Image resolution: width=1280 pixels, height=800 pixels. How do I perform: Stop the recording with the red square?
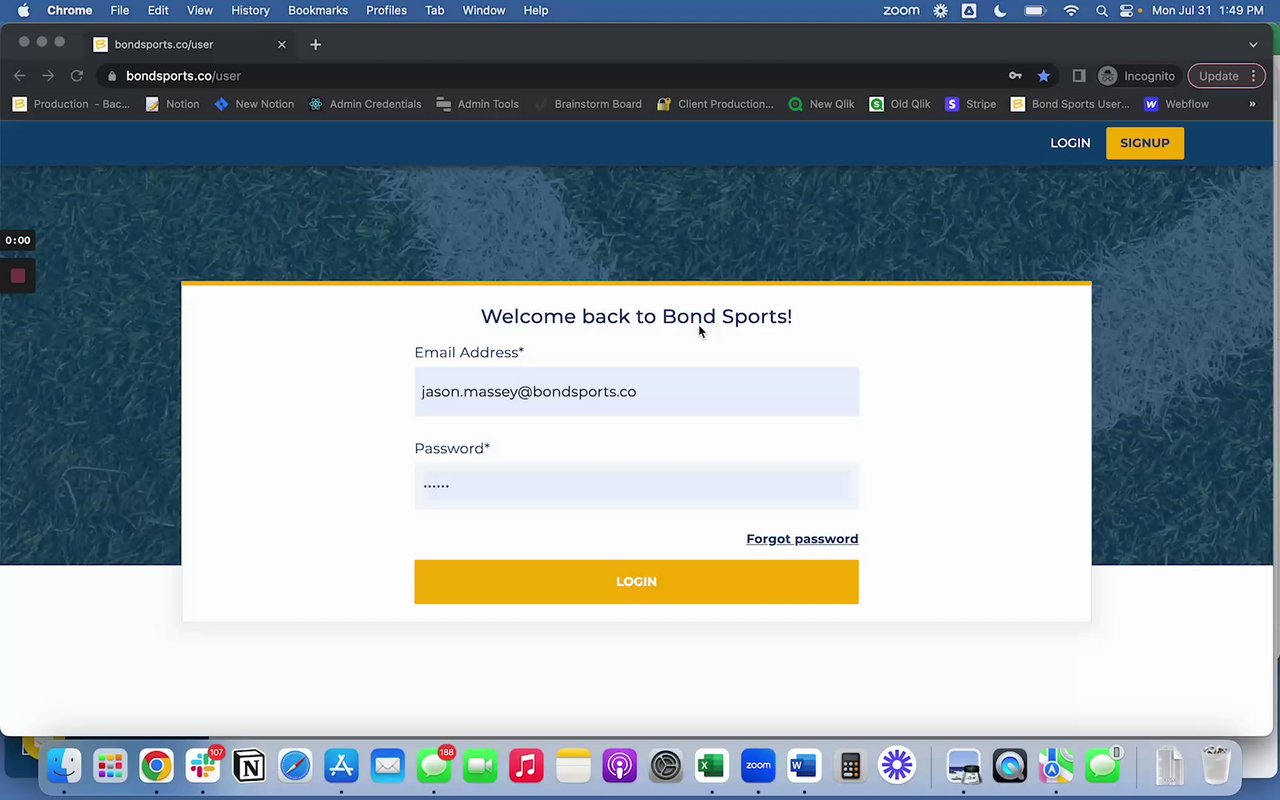pos(18,276)
